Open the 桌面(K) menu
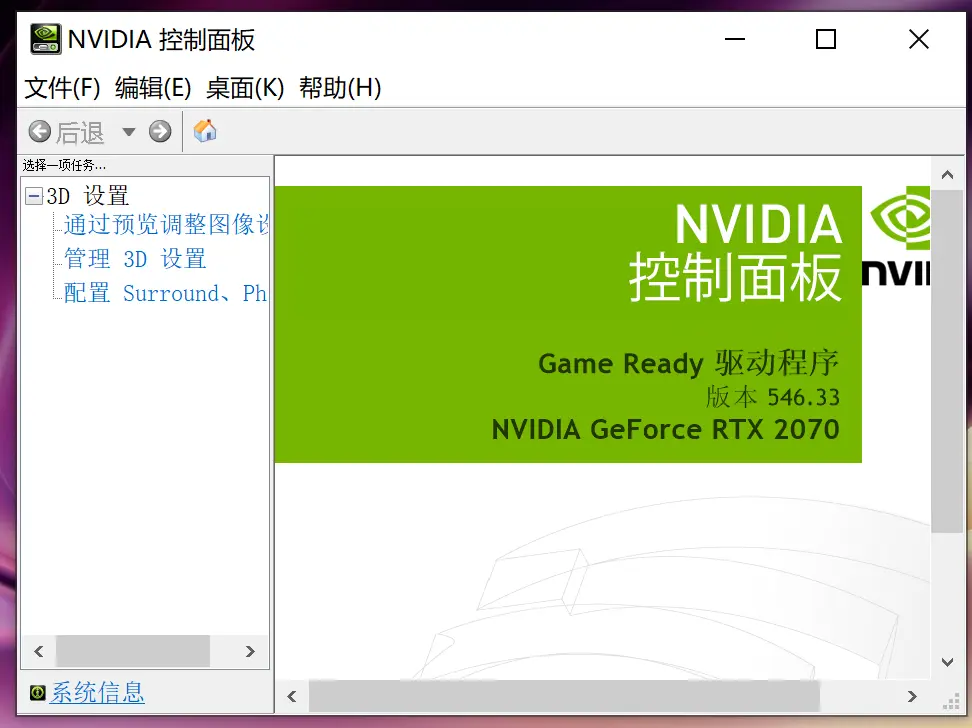Screen dimensions: 972x728 245,88
